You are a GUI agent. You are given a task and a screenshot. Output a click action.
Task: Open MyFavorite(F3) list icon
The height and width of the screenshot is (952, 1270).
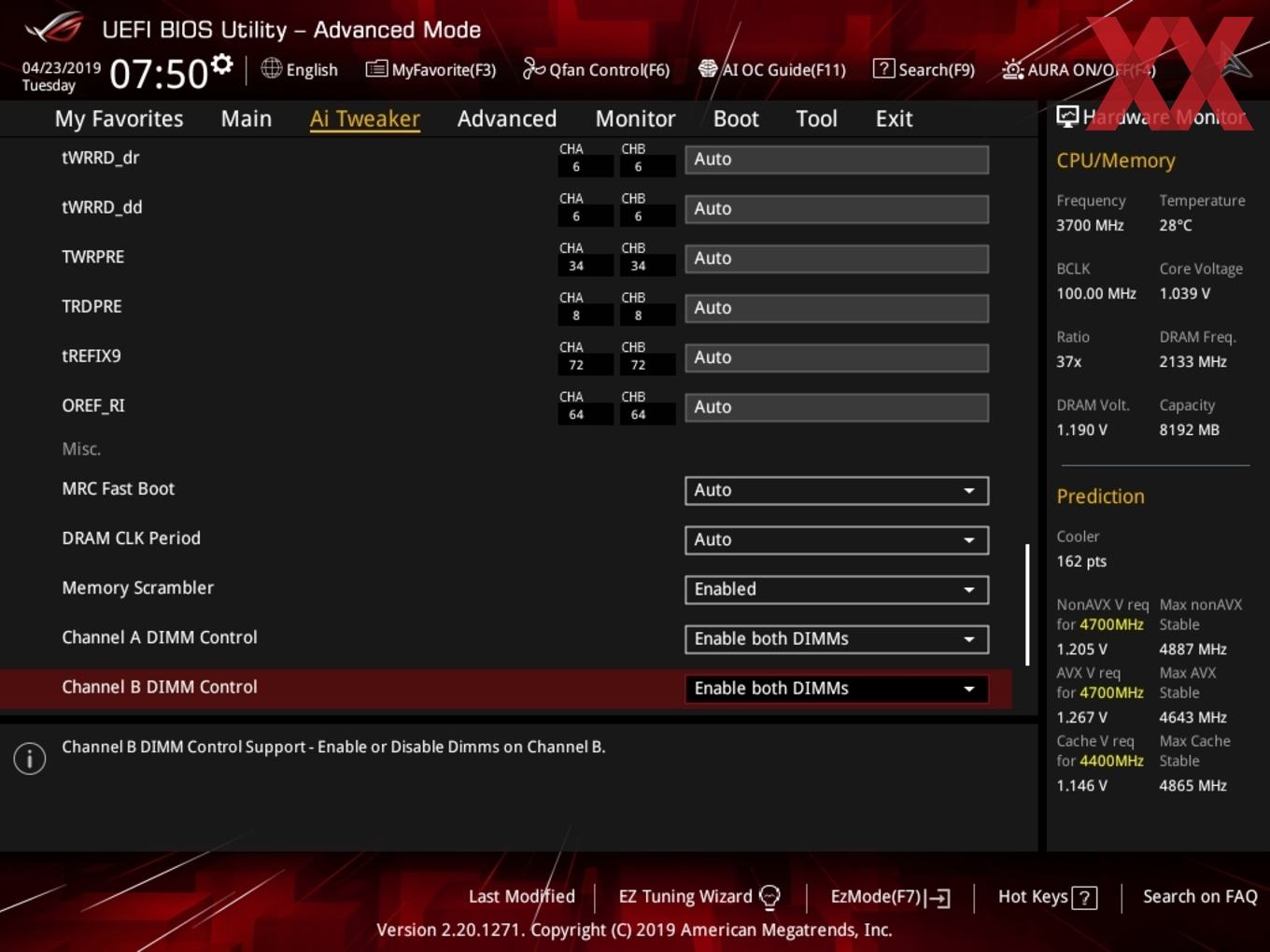coord(376,69)
